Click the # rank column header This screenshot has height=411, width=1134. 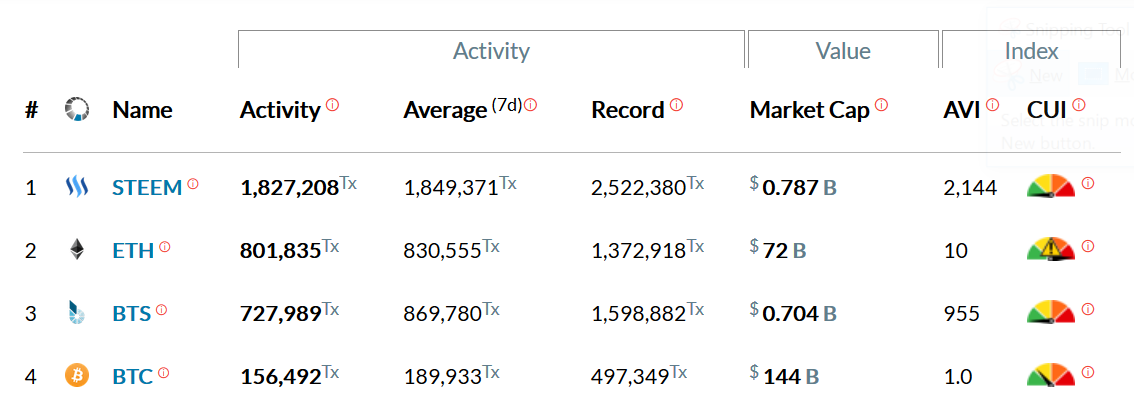tap(31, 110)
